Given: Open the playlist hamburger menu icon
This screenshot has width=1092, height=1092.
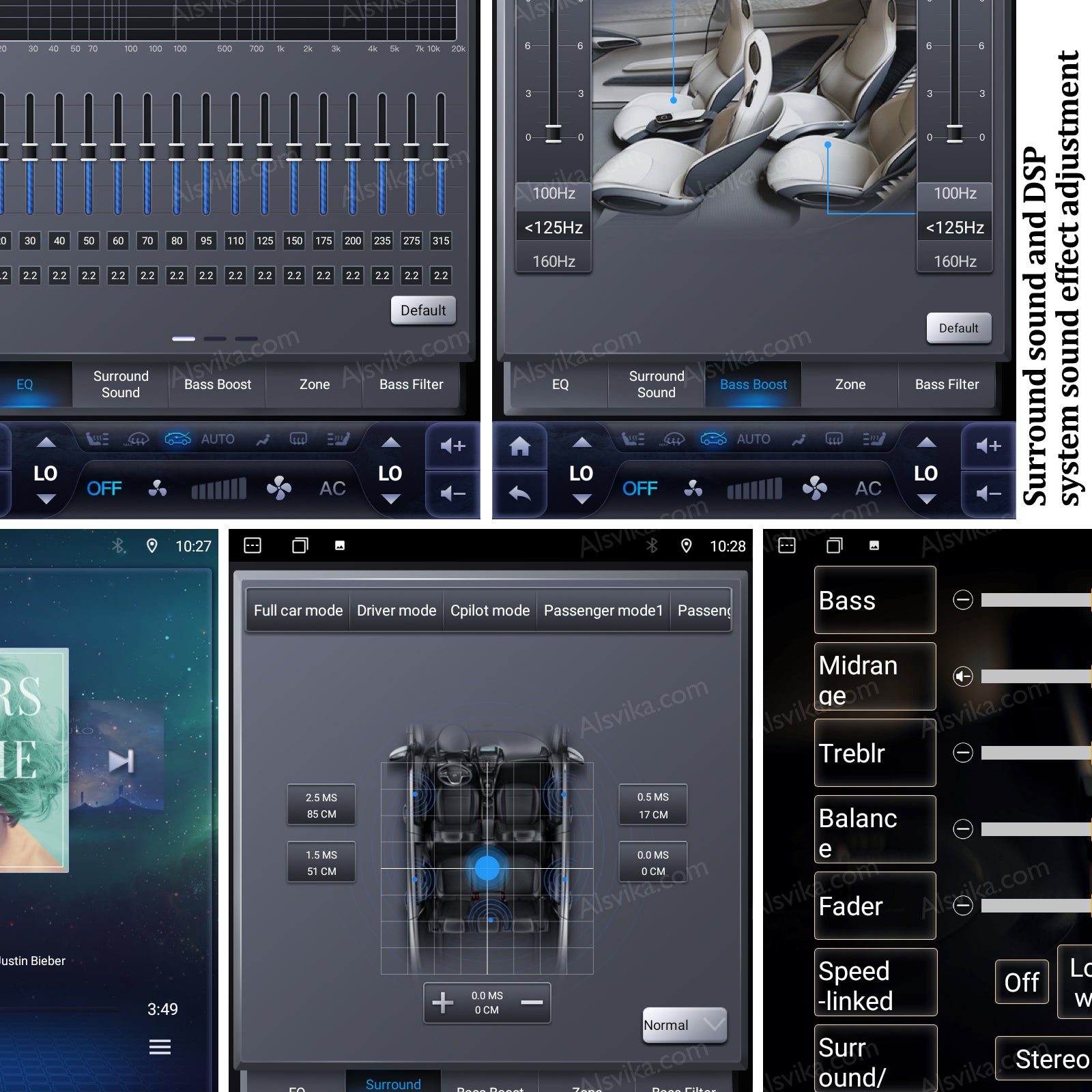Looking at the screenshot, I should (x=160, y=1047).
